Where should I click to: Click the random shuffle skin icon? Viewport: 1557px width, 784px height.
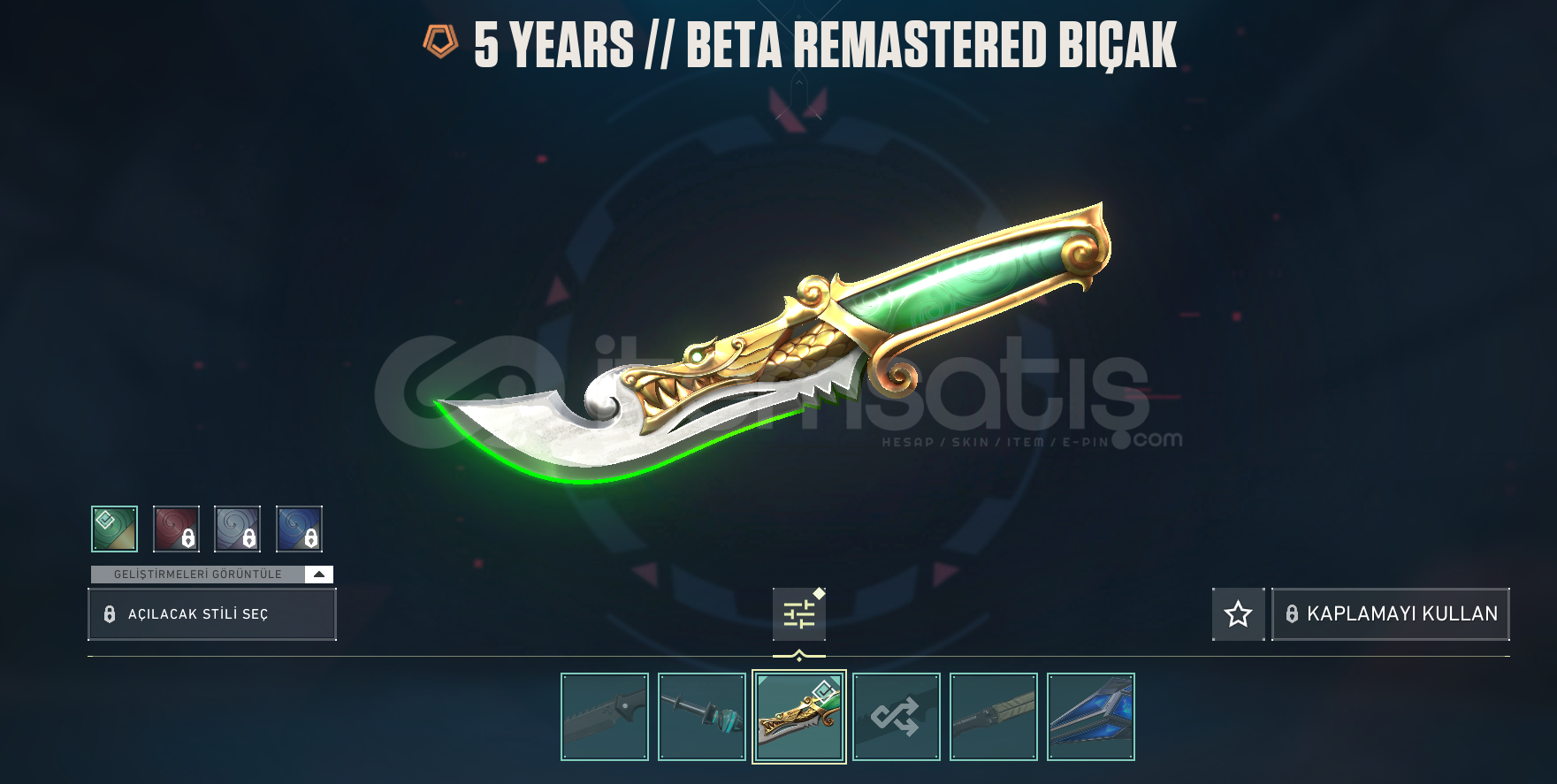pos(897,717)
